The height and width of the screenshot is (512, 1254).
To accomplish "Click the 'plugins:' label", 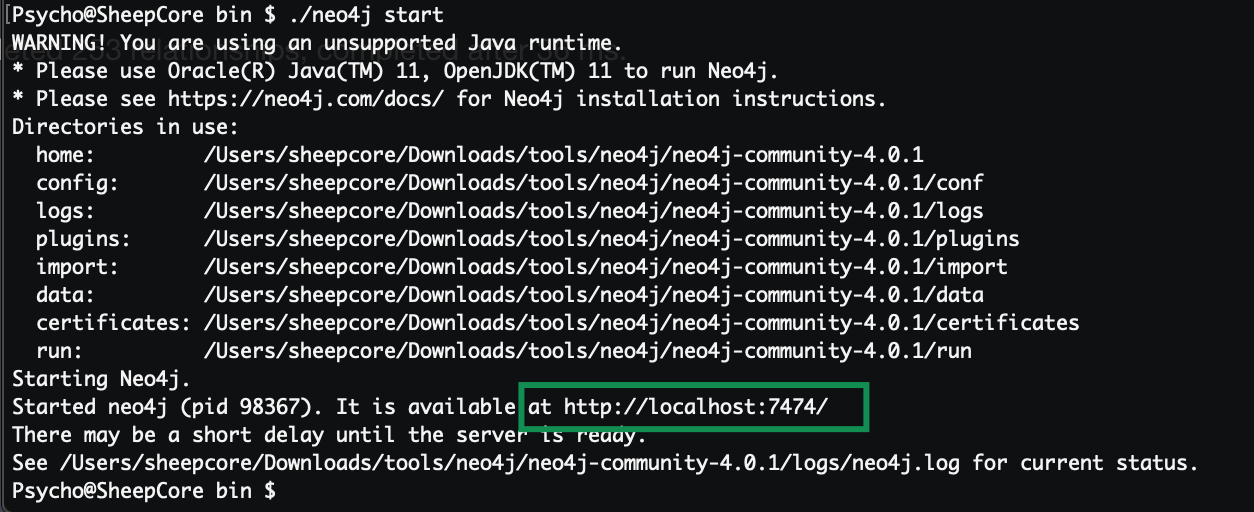I will (84, 240).
